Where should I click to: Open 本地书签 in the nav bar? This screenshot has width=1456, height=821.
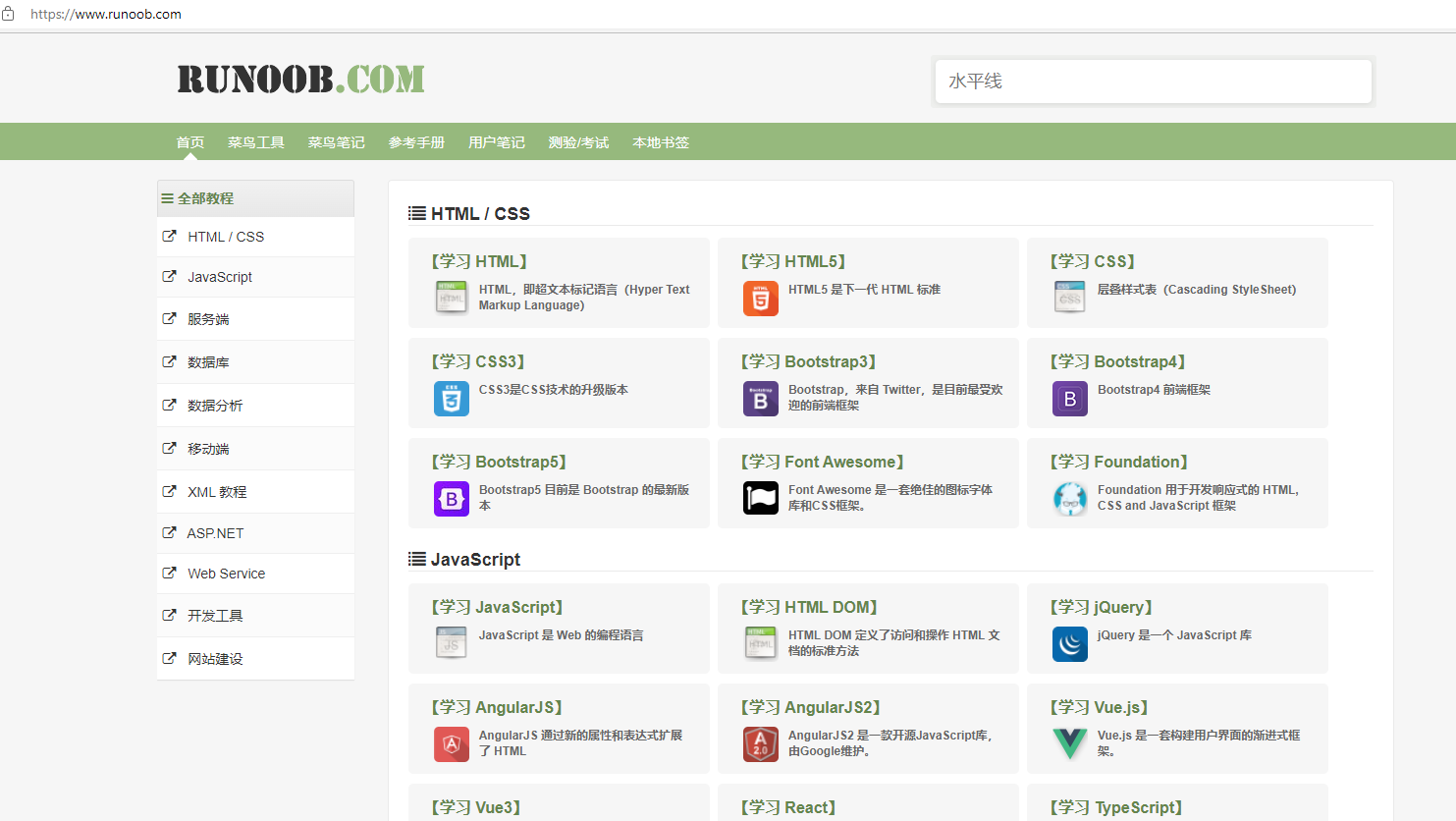(661, 142)
